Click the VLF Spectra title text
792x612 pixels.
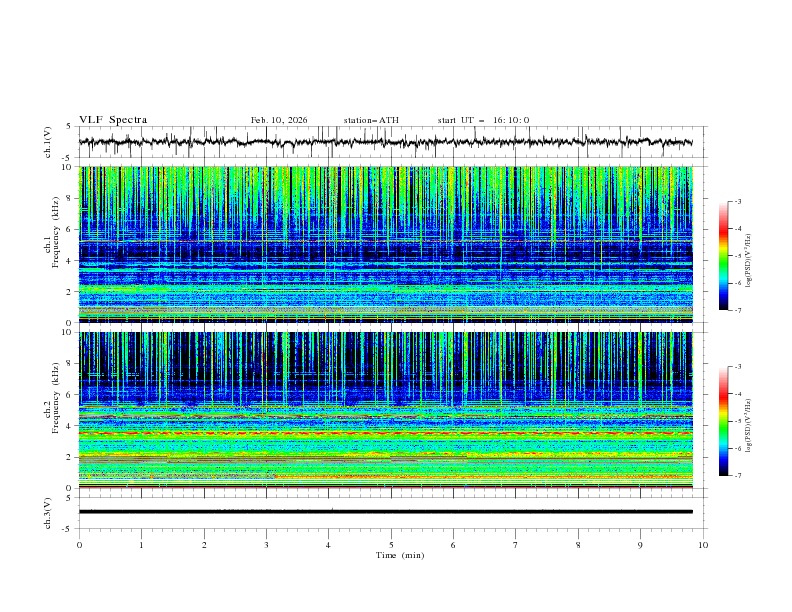tap(113, 120)
